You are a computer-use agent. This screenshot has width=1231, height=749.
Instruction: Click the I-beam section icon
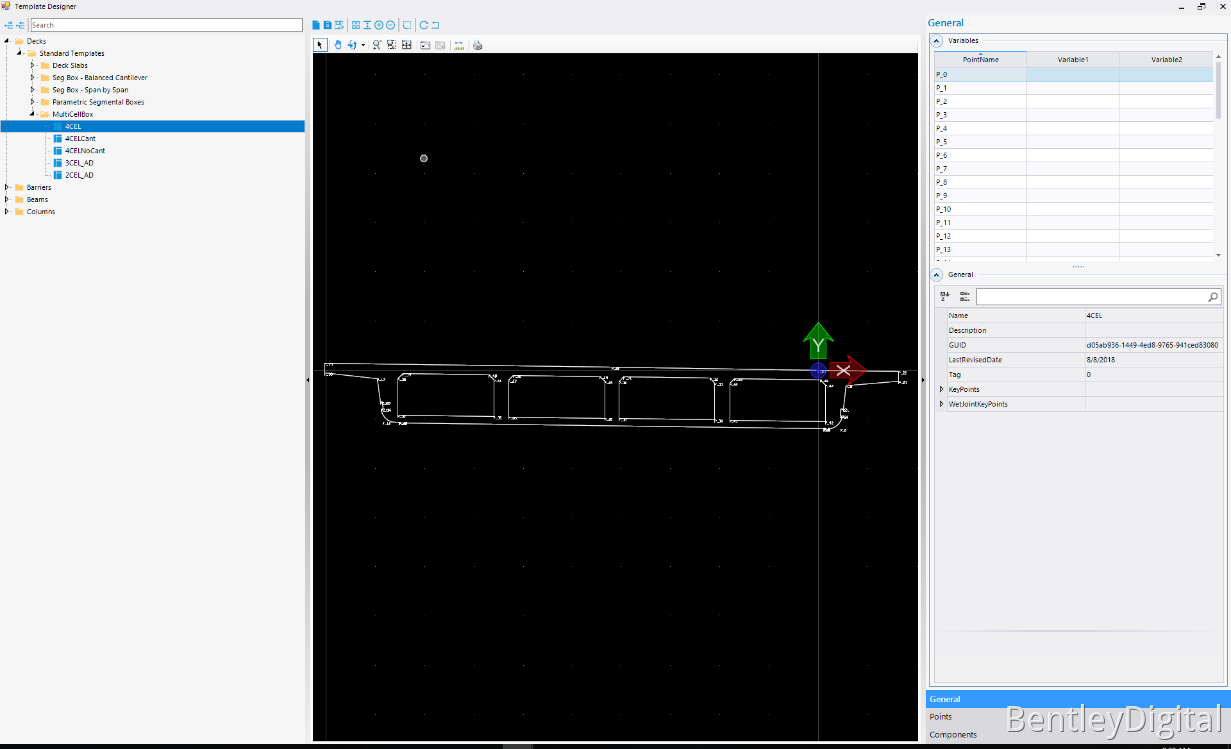click(x=367, y=25)
